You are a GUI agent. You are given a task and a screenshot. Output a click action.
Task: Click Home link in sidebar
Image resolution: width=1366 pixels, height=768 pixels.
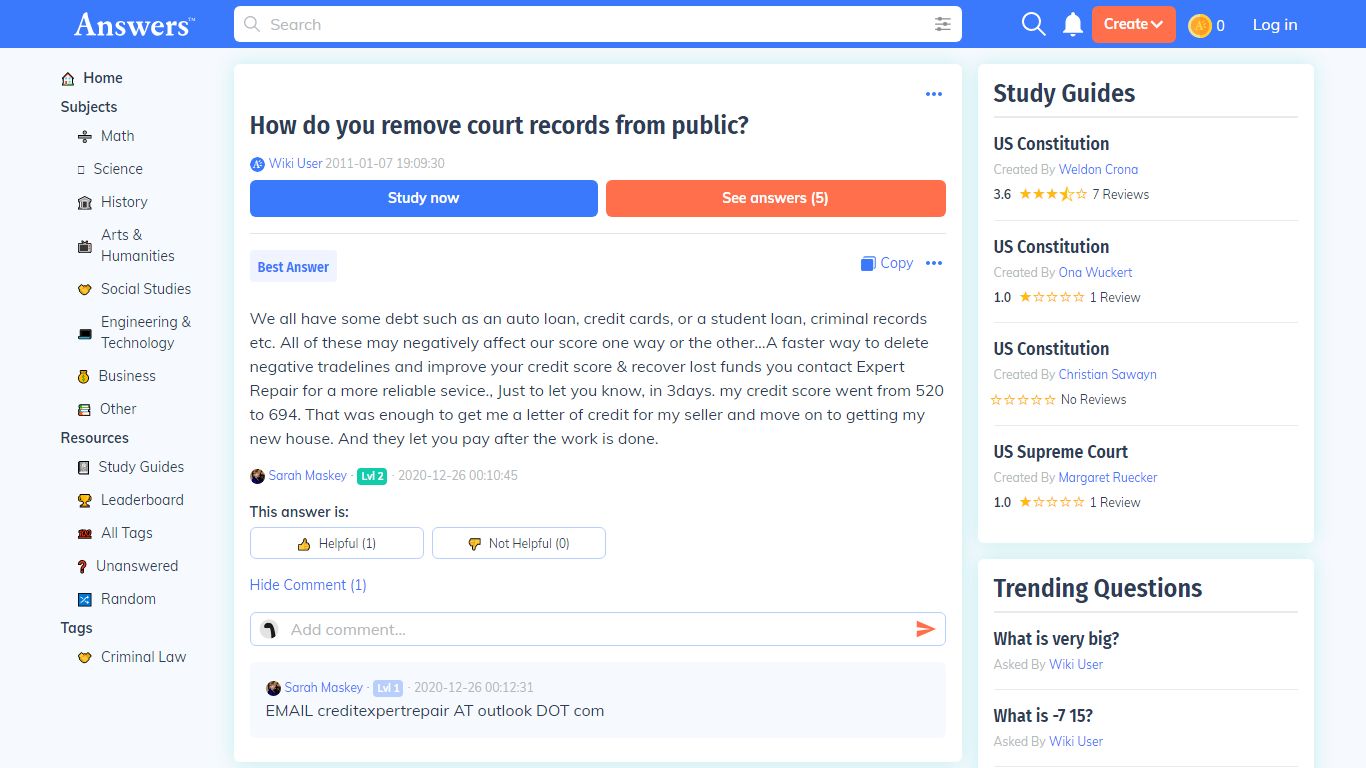[103, 78]
